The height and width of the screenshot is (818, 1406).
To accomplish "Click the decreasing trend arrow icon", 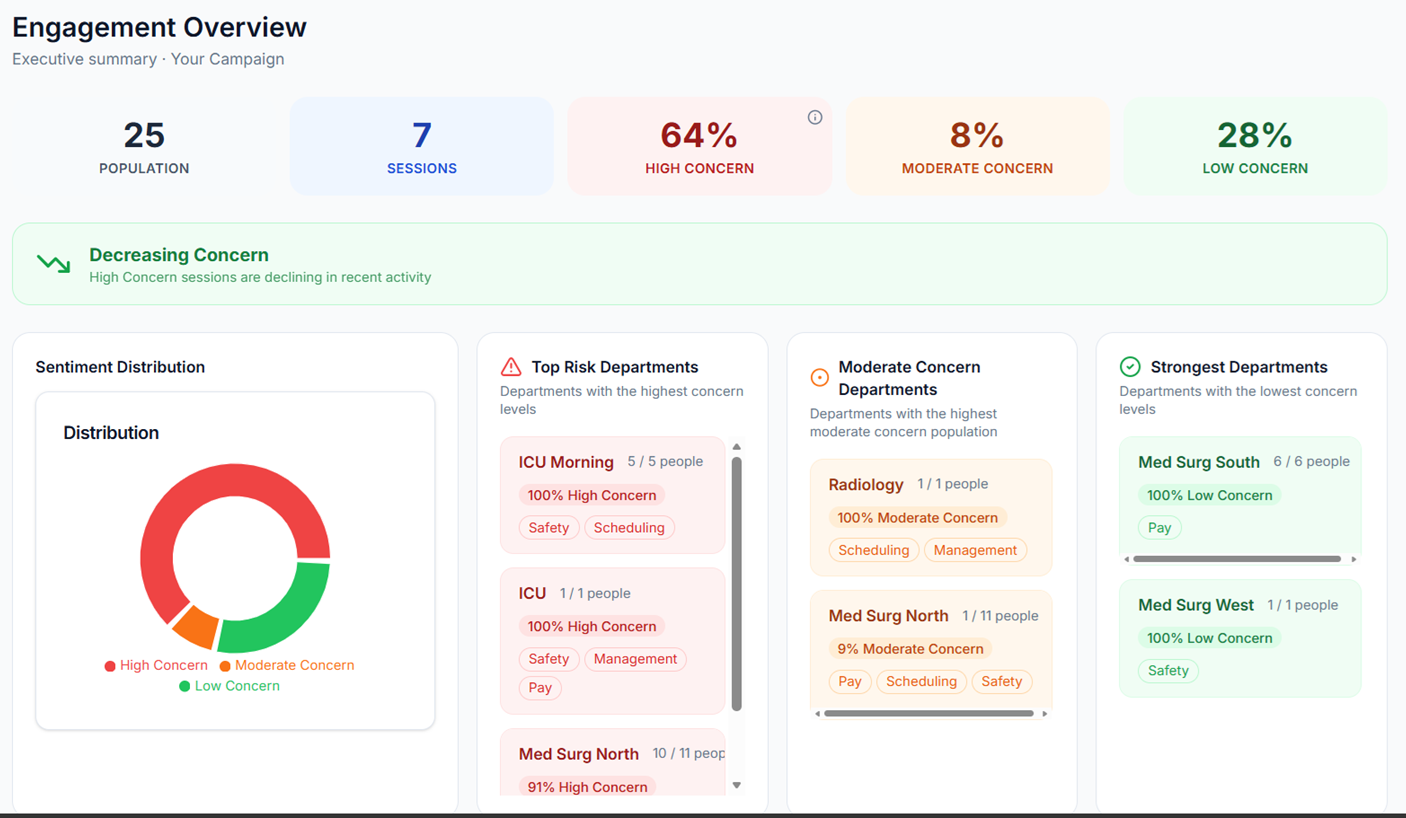I will [x=53, y=264].
